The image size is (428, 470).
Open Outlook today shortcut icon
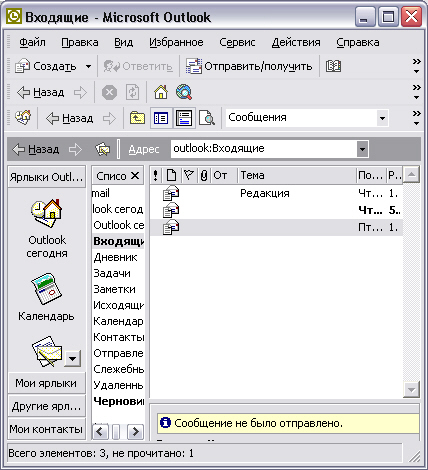[x=47, y=213]
